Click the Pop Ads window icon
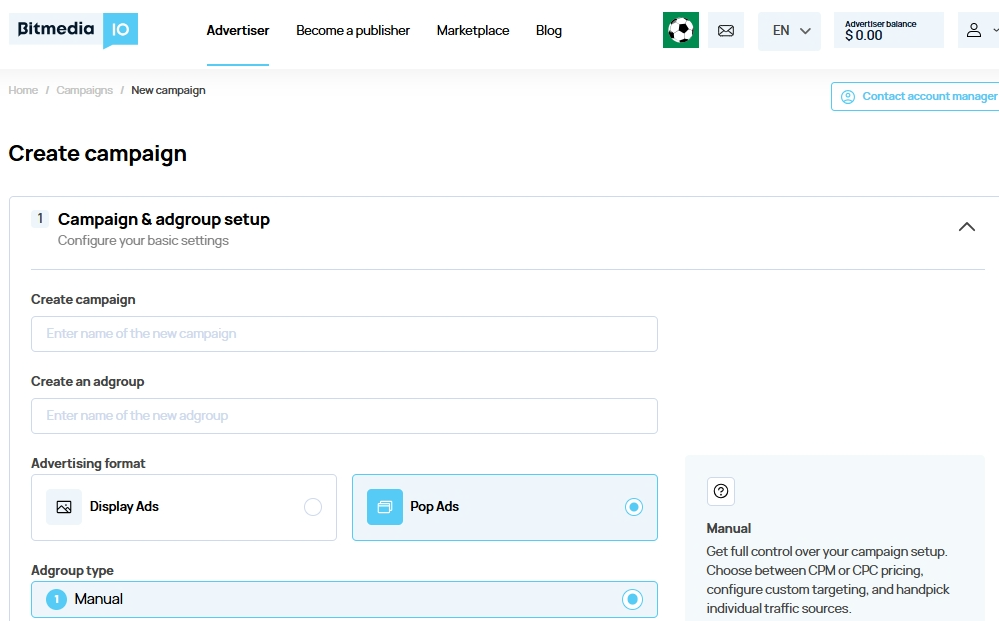The width and height of the screenshot is (999, 621). pos(385,507)
